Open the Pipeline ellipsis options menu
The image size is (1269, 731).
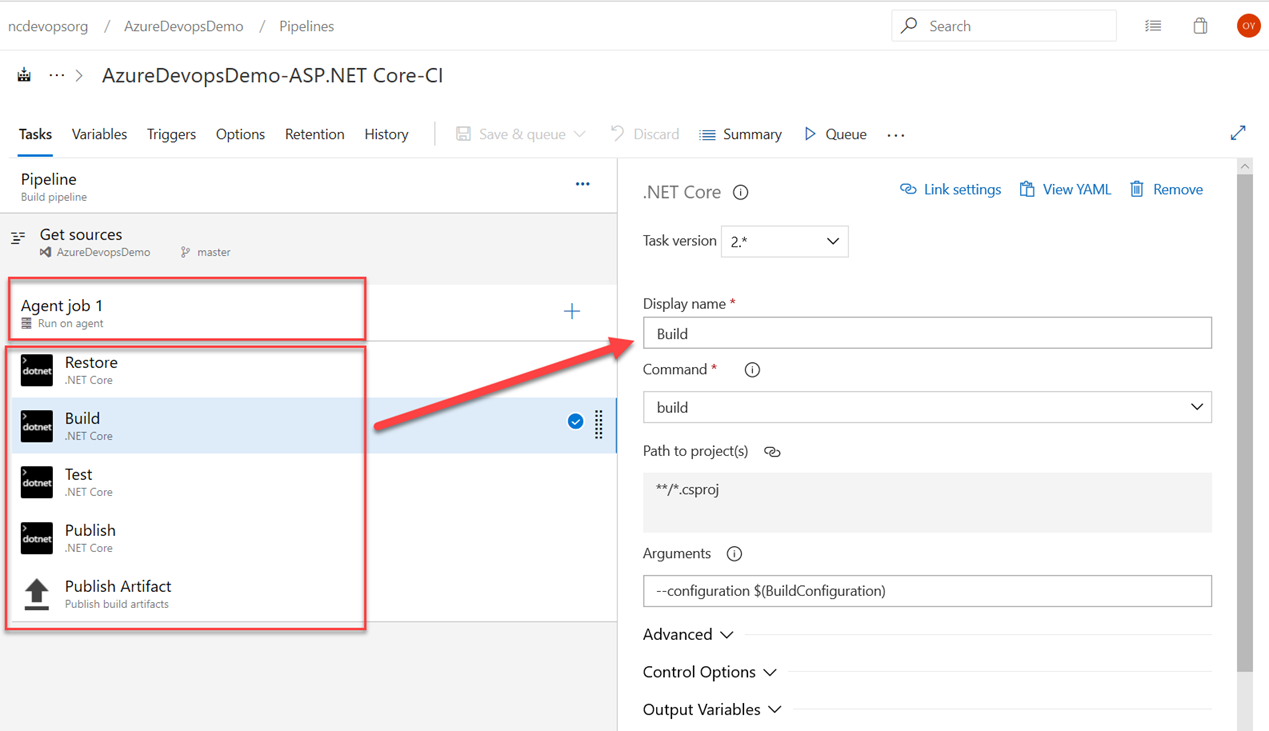point(583,184)
